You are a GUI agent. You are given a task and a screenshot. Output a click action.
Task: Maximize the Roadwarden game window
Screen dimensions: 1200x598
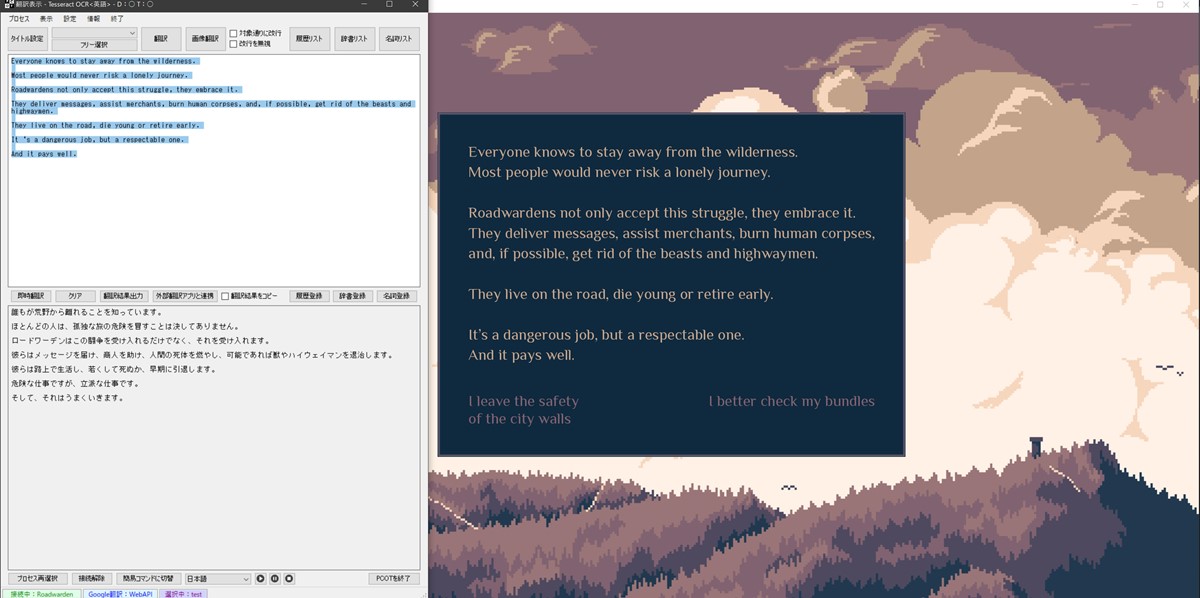pos(1160,5)
